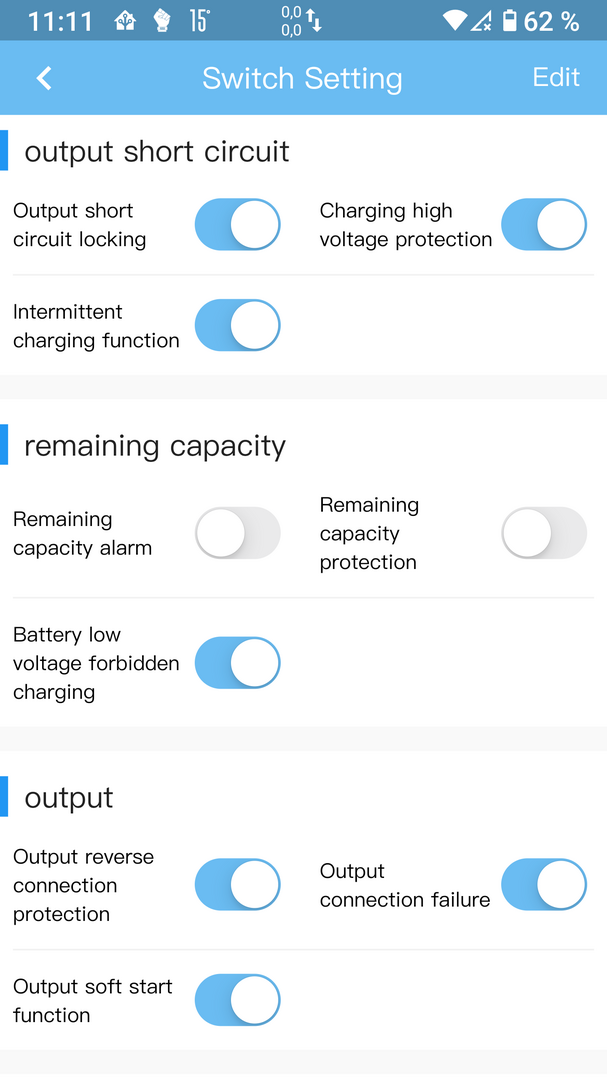Tap the network speed arrows icon

(x=315, y=21)
